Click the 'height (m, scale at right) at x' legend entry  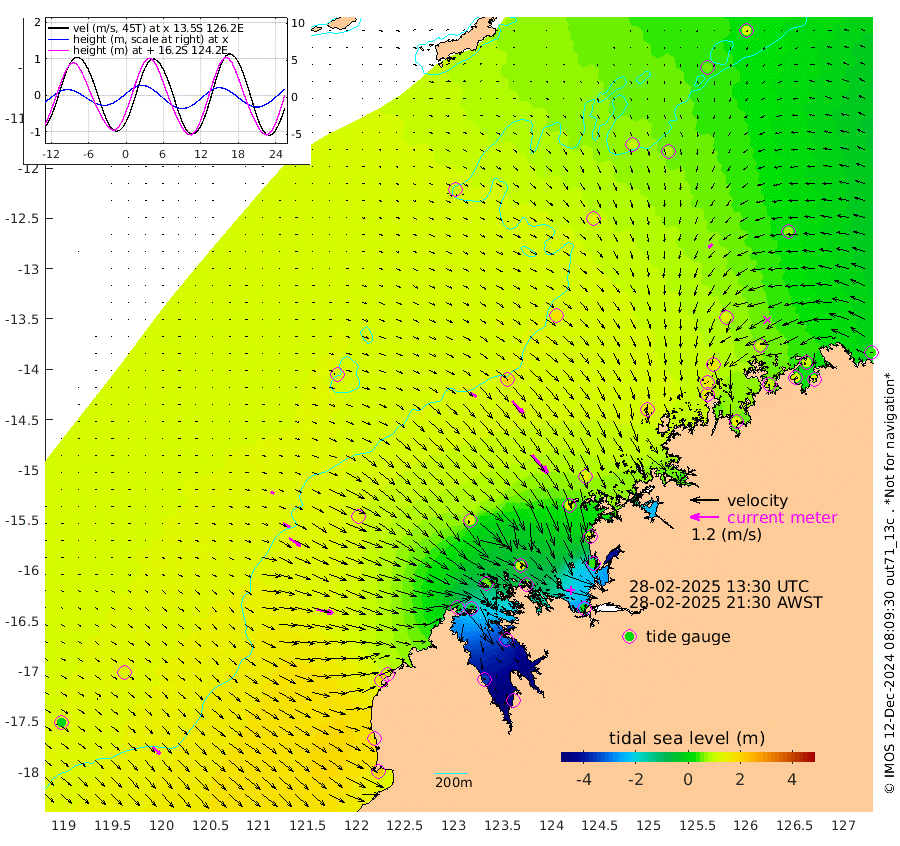coord(150,39)
